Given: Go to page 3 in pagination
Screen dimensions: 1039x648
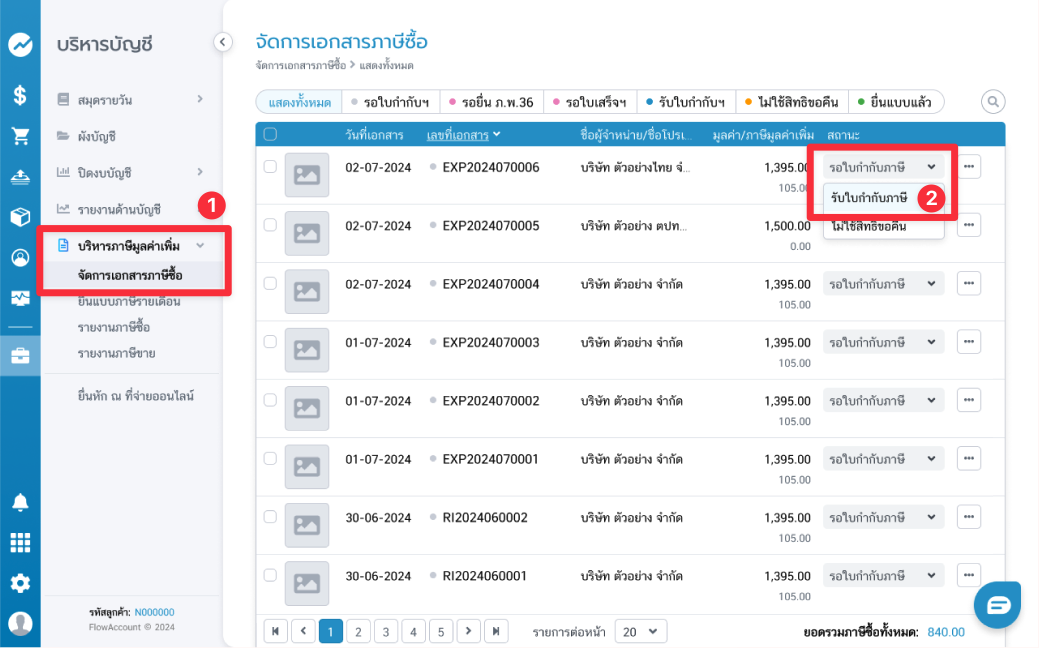Looking at the screenshot, I should click(385, 631).
